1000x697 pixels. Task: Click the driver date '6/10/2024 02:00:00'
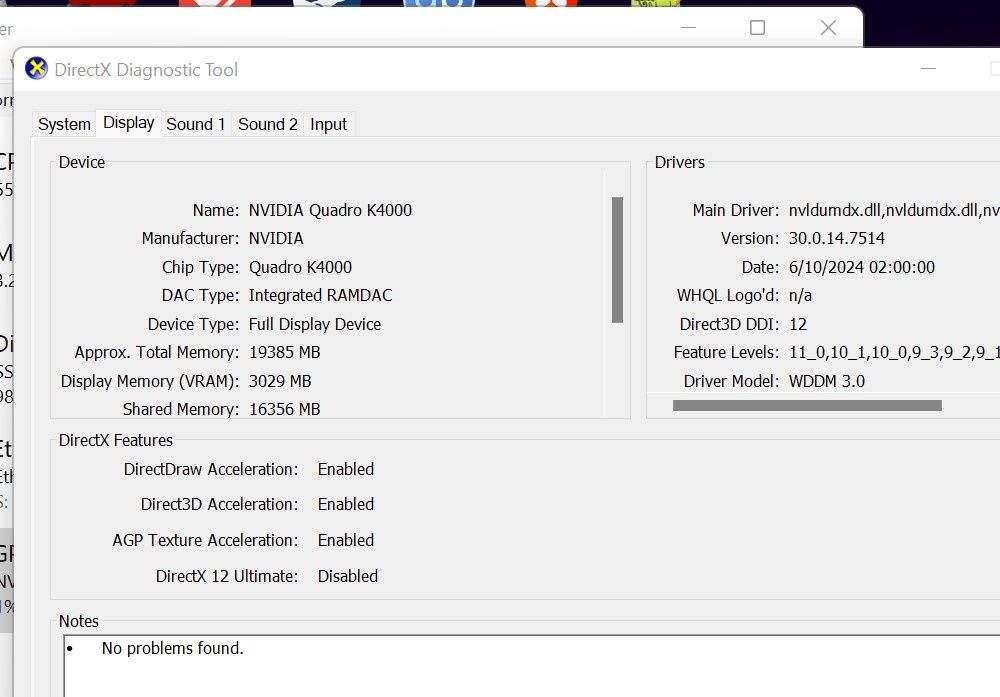(862, 267)
